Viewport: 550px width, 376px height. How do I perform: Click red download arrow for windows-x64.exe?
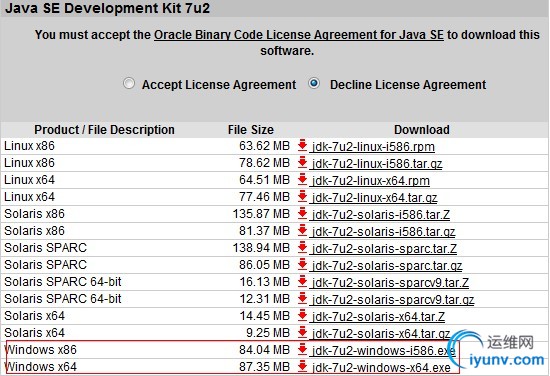pyautogui.click(x=302, y=366)
